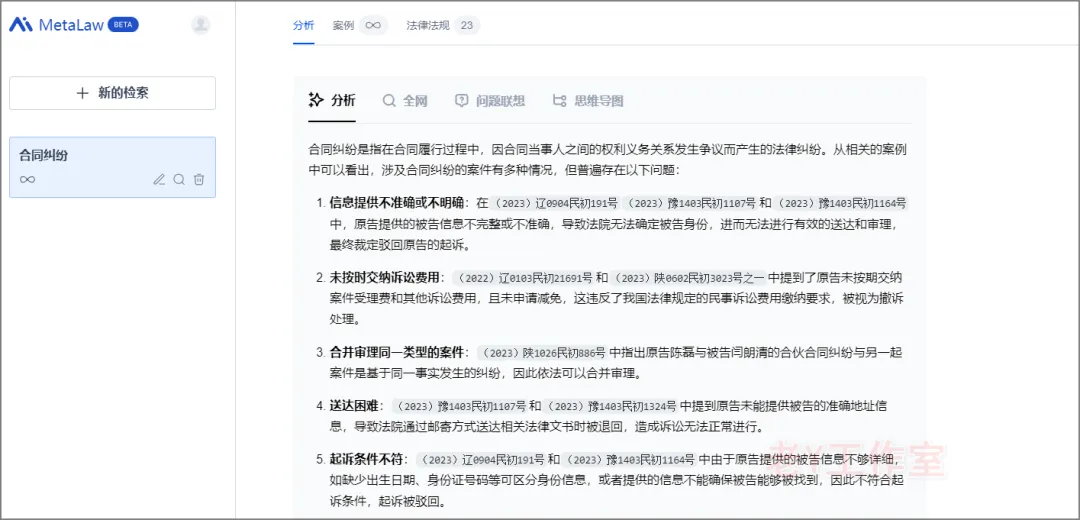The height and width of the screenshot is (520, 1080).
Task: Click the infinity count badge beside 案例
Action: click(x=373, y=25)
